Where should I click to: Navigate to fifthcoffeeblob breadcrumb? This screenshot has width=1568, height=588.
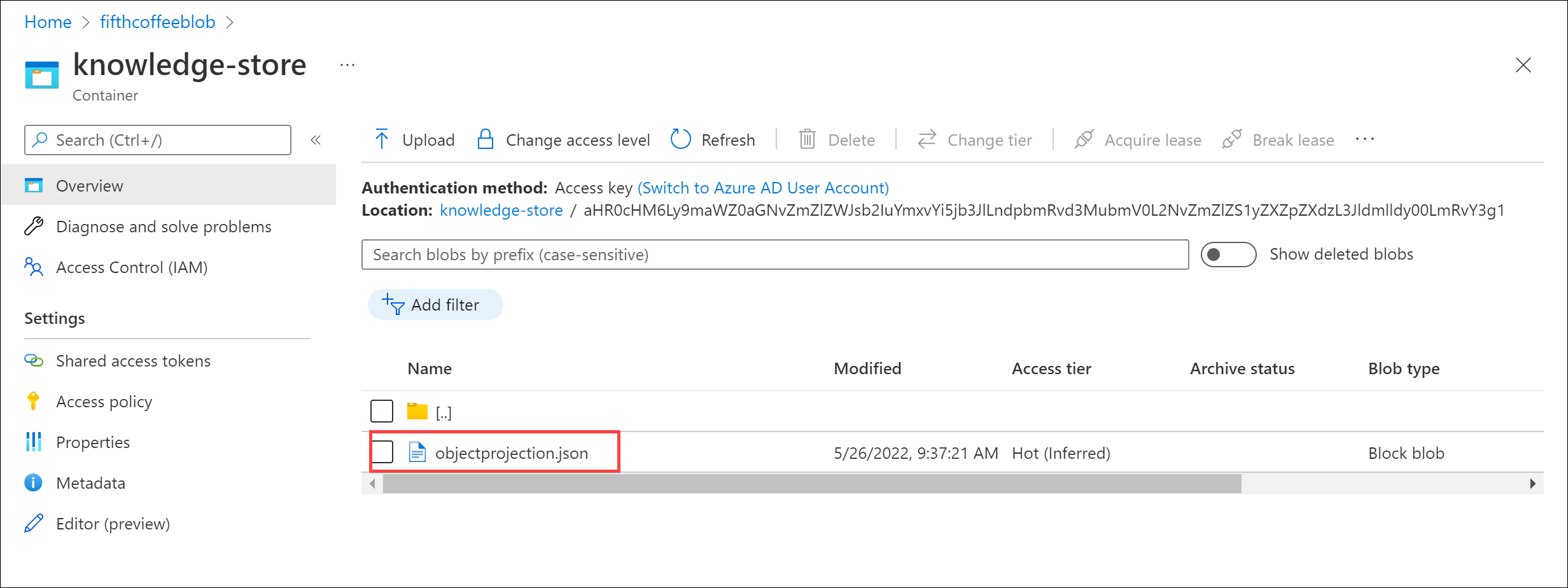pyautogui.click(x=157, y=22)
